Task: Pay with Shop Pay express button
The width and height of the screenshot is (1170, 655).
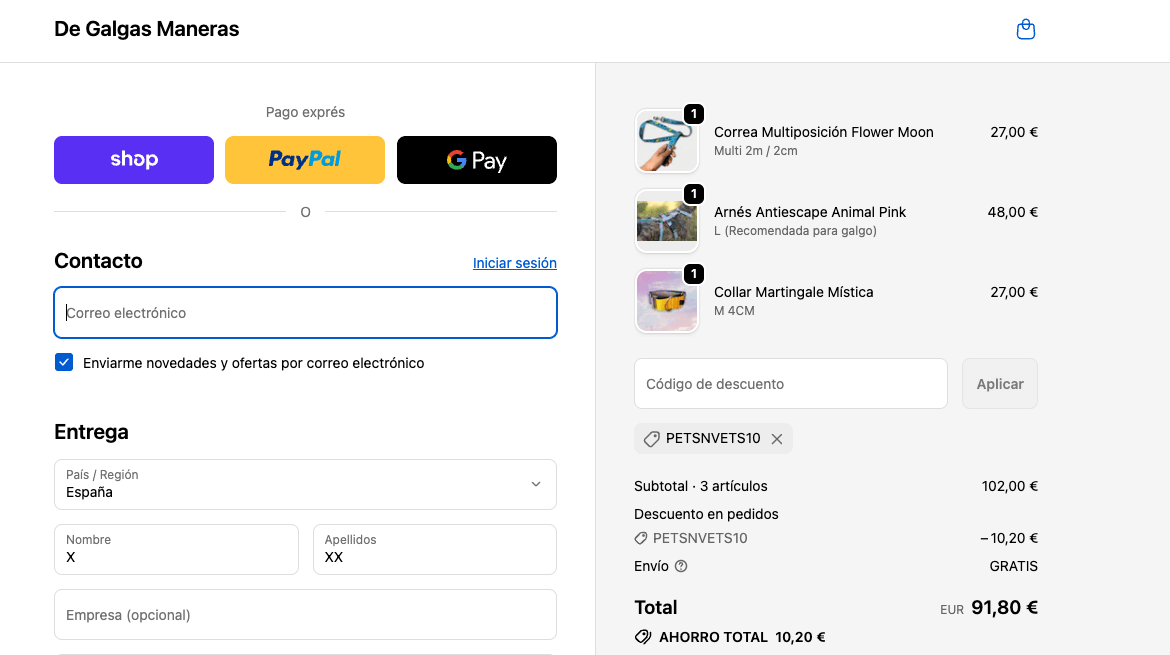Action: [134, 160]
